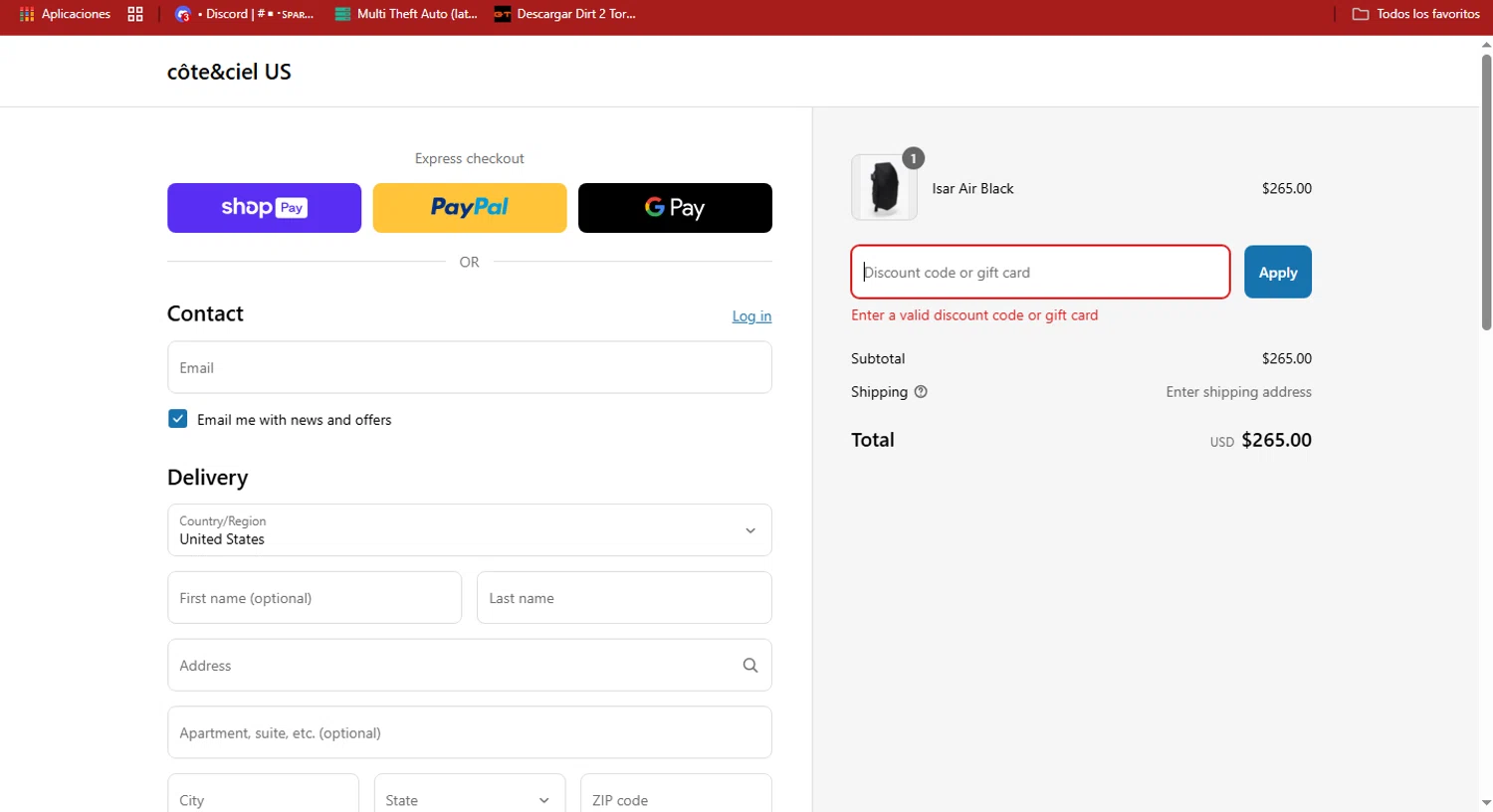Click the Log in link
The image size is (1493, 812).
(x=751, y=316)
